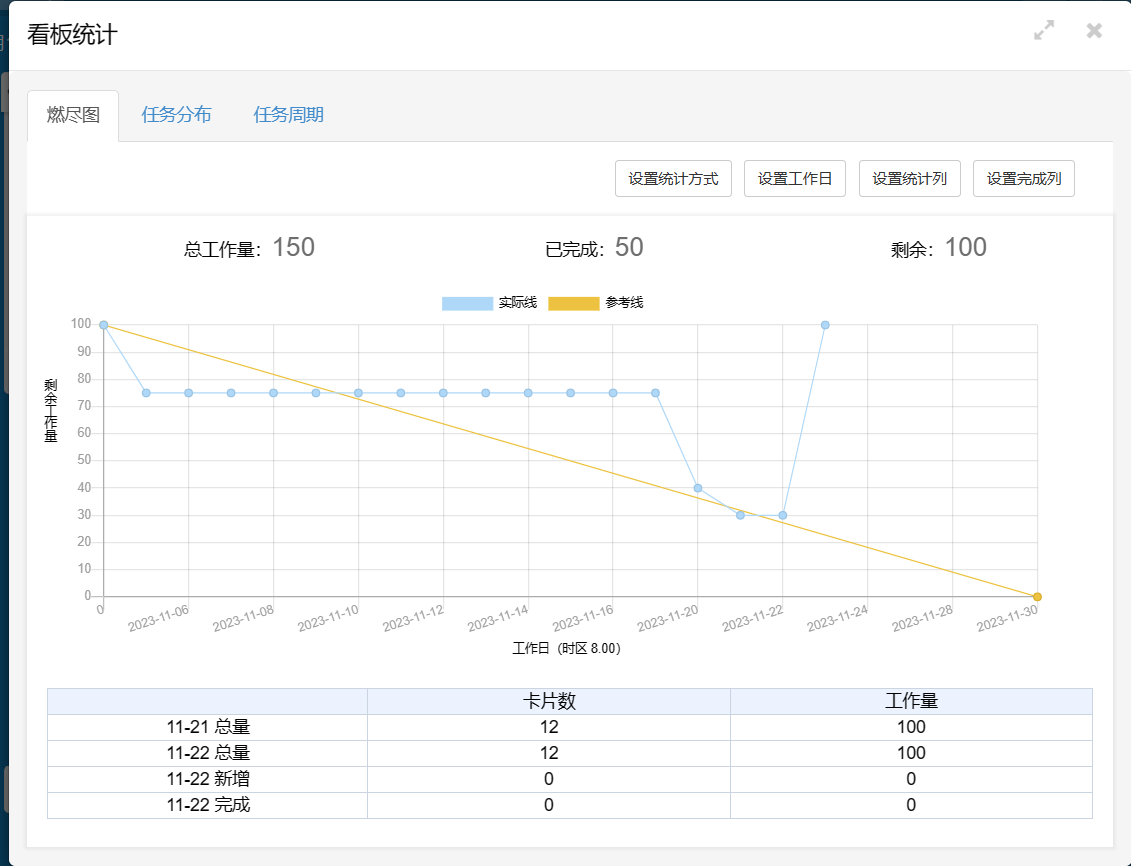This screenshot has height=866, width=1131.
Task: Click the last blue data point at 100
Action: point(825,325)
